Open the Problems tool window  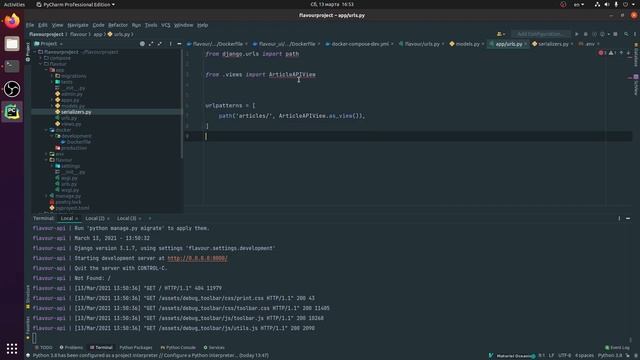(x=71, y=348)
